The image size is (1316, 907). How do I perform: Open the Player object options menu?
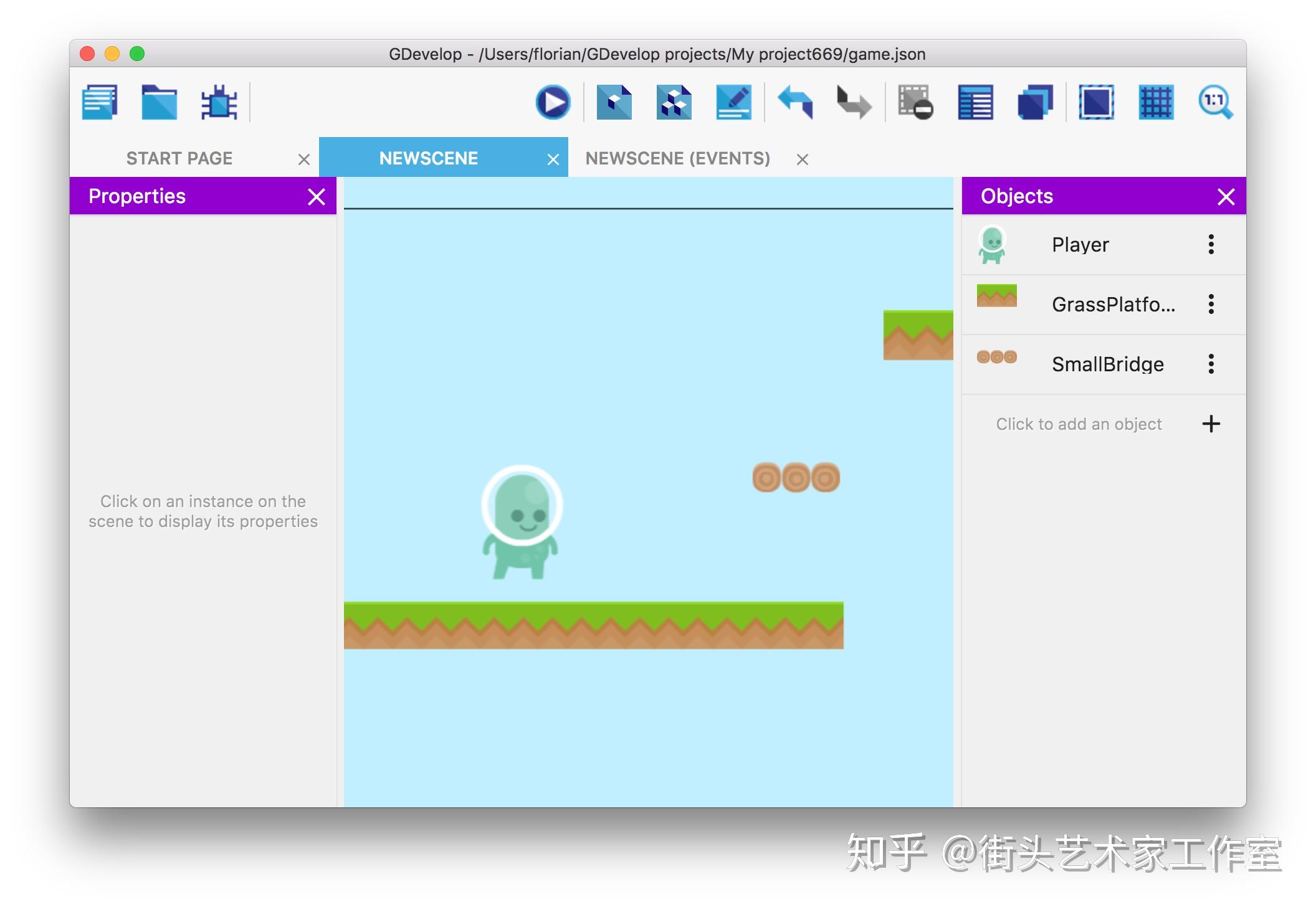pyautogui.click(x=1211, y=244)
